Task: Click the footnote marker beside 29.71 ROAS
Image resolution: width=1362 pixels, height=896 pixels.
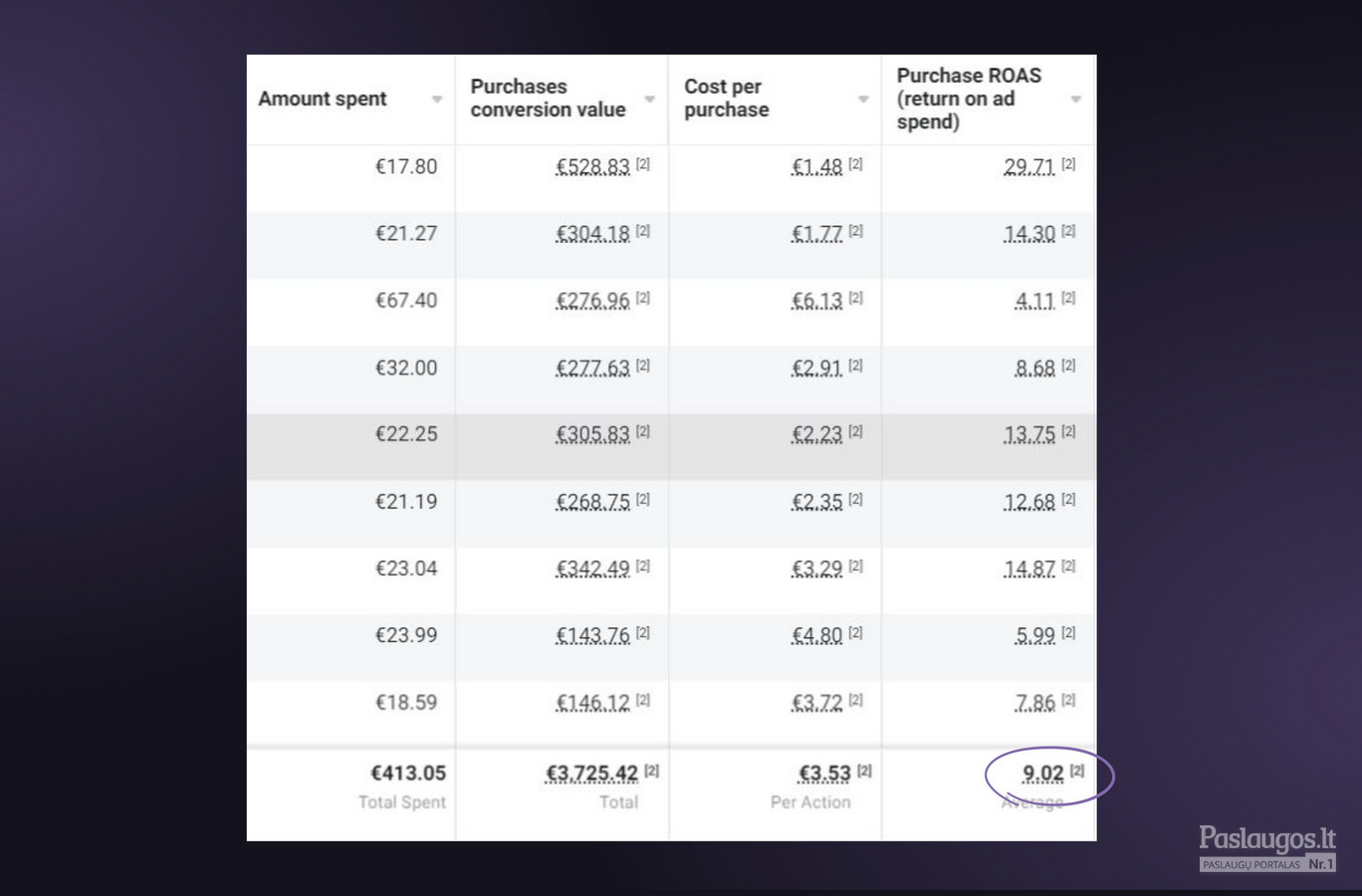Action: [x=1068, y=164]
